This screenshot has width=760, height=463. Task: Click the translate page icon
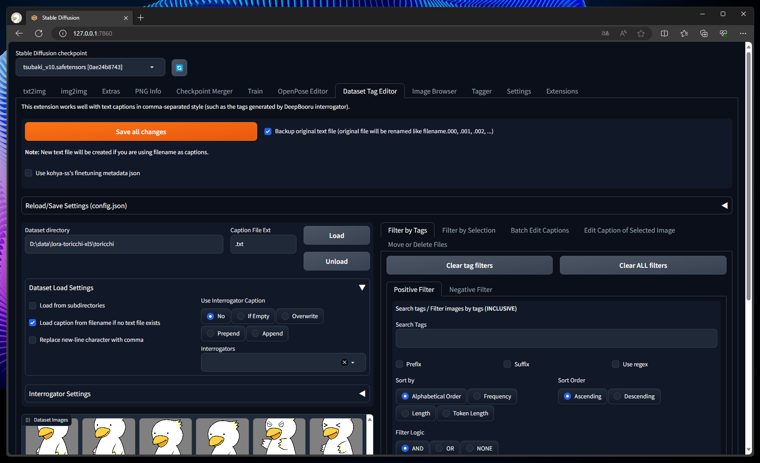click(x=605, y=33)
